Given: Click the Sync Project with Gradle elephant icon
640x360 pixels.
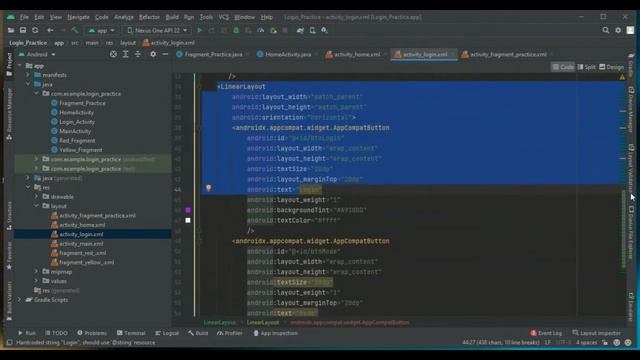Looking at the screenshot, I should (x=300, y=30).
